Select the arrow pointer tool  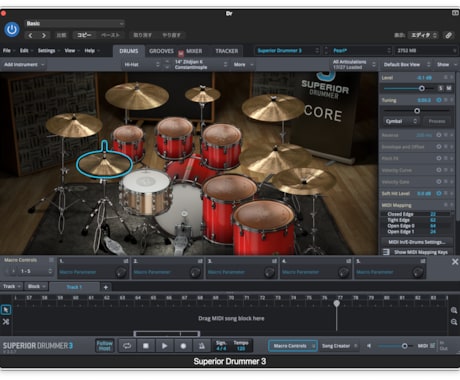pos(6,310)
